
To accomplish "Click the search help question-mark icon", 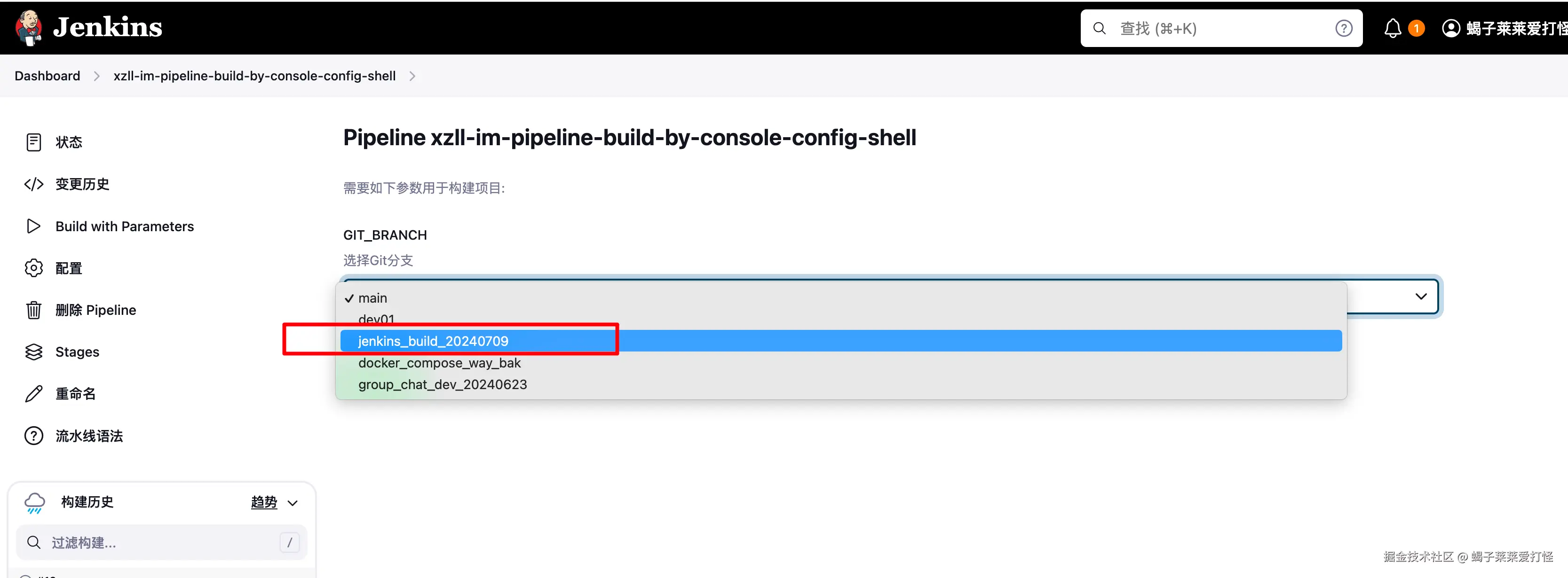I will pyautogui.click(x=1343, y=29).
